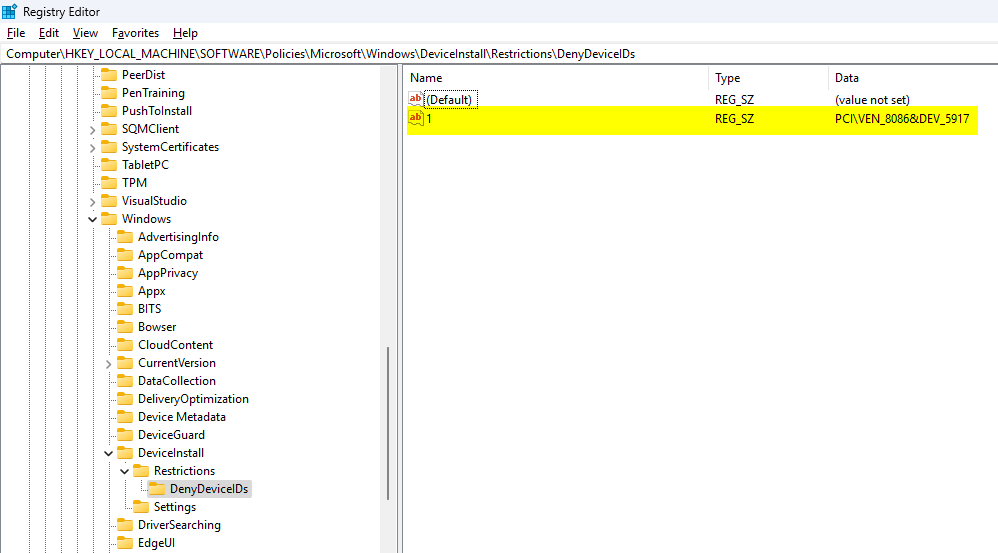Collapse the Windows tree node

[x=93, y=219]
